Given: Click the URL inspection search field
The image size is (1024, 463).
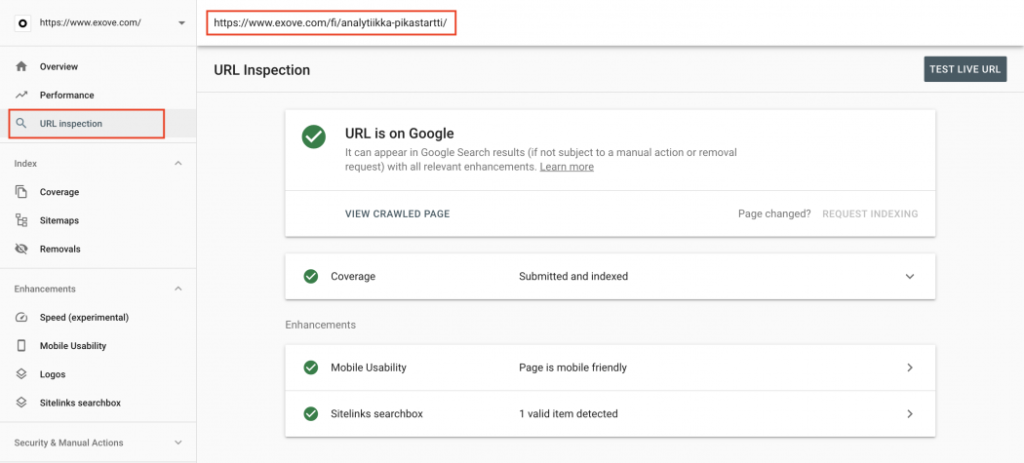Looking at the screenshot, I should tap(330, 23).
